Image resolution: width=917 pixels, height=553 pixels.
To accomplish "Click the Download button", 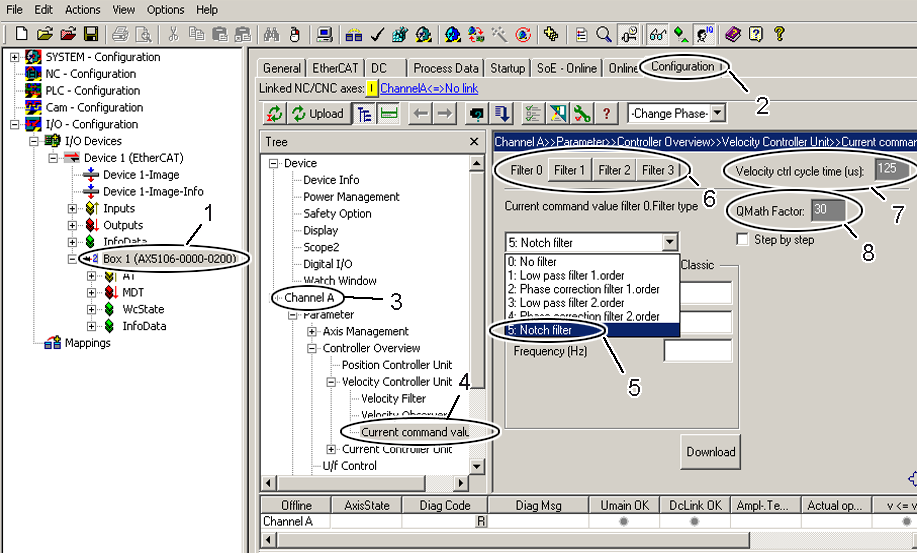I will tap(711, 452).
